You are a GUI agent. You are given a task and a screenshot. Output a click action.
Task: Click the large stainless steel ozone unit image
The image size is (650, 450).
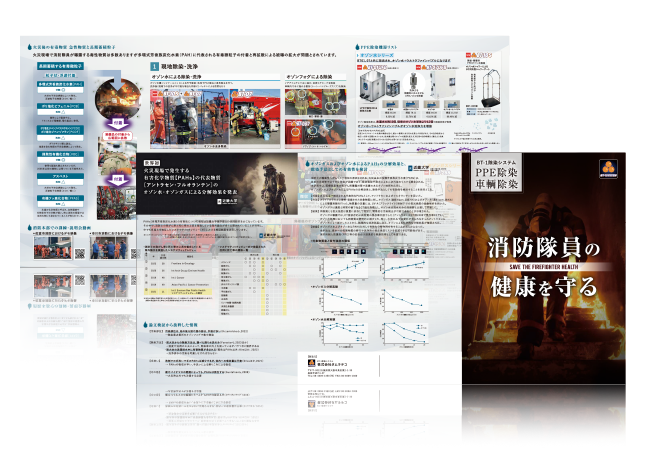click(371, 85)
